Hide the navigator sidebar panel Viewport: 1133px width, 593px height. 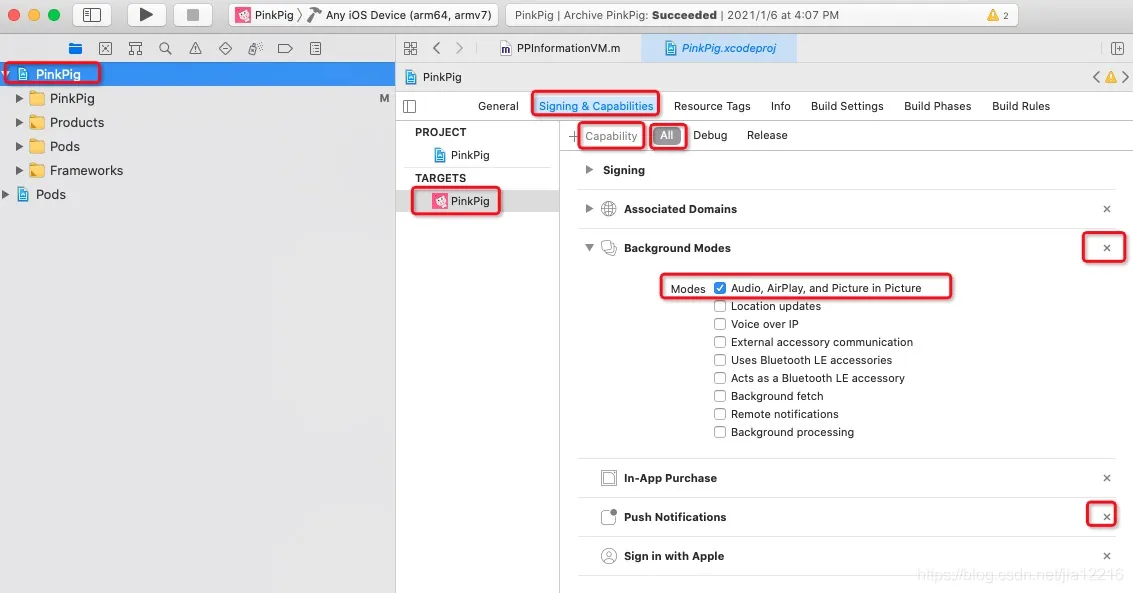92,15
